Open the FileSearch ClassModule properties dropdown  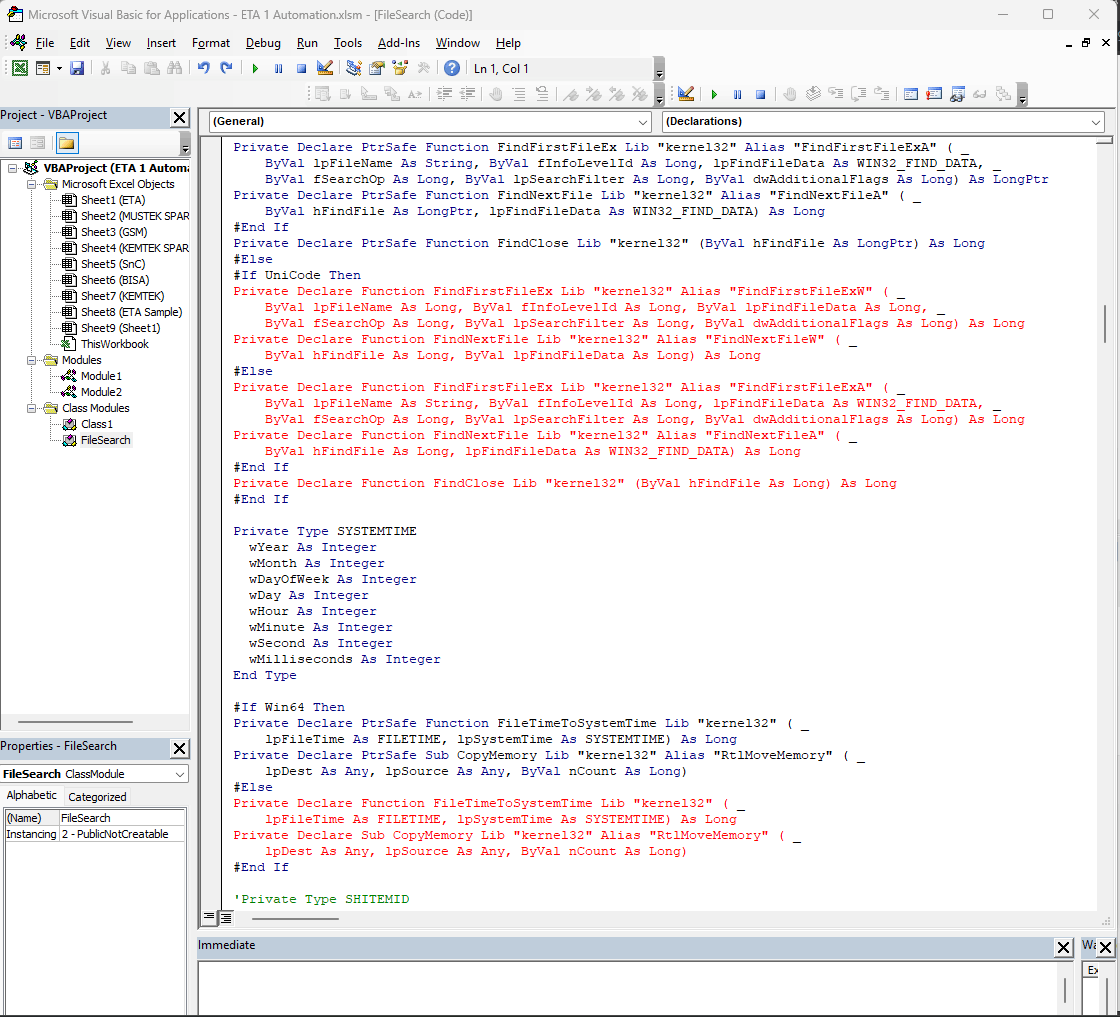click(180, 774)
